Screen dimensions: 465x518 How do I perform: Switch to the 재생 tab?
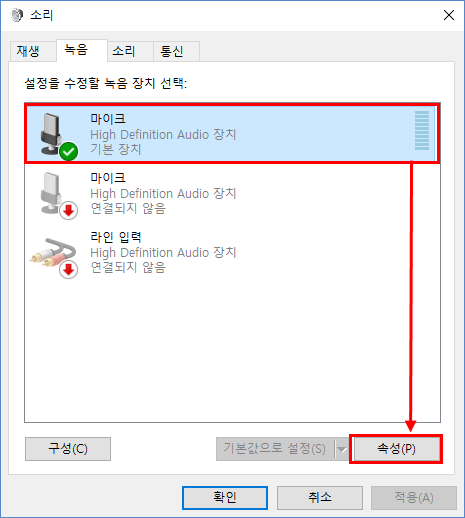(28, 51)
